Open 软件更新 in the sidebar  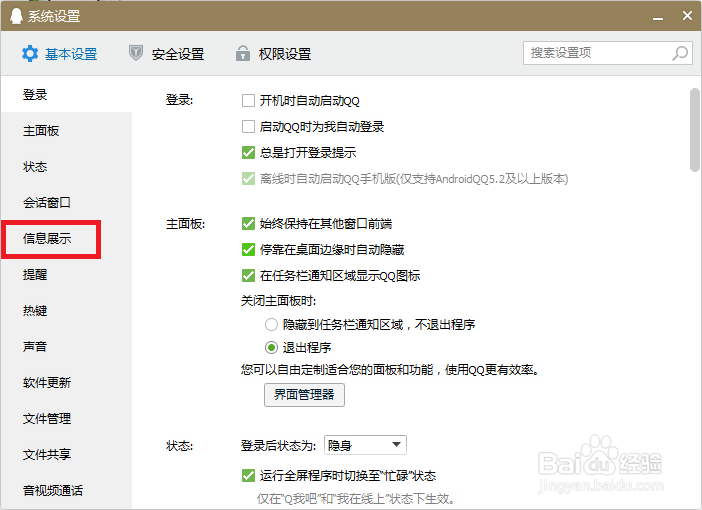point(66,382)
